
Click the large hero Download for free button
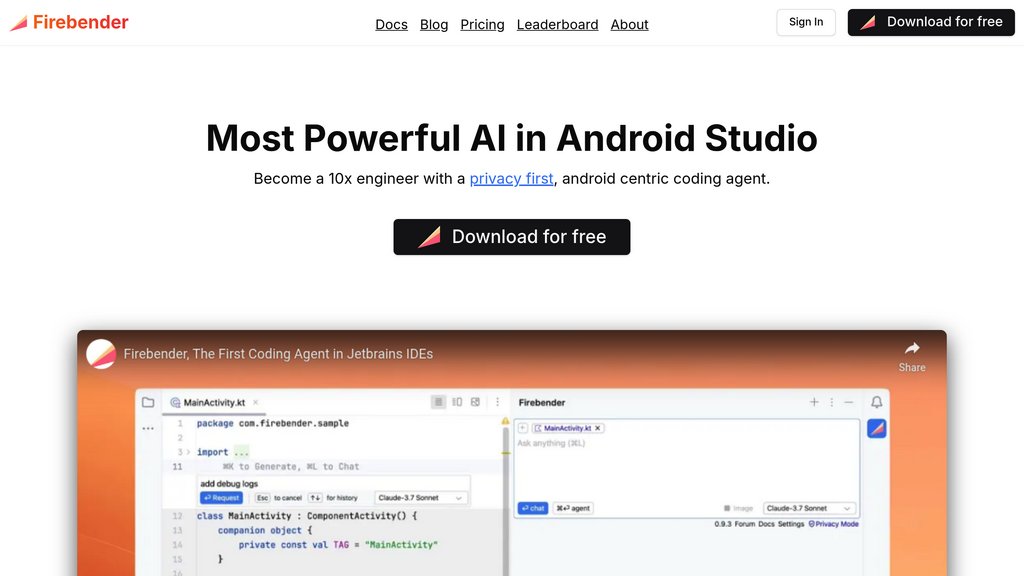coord(512,237)
